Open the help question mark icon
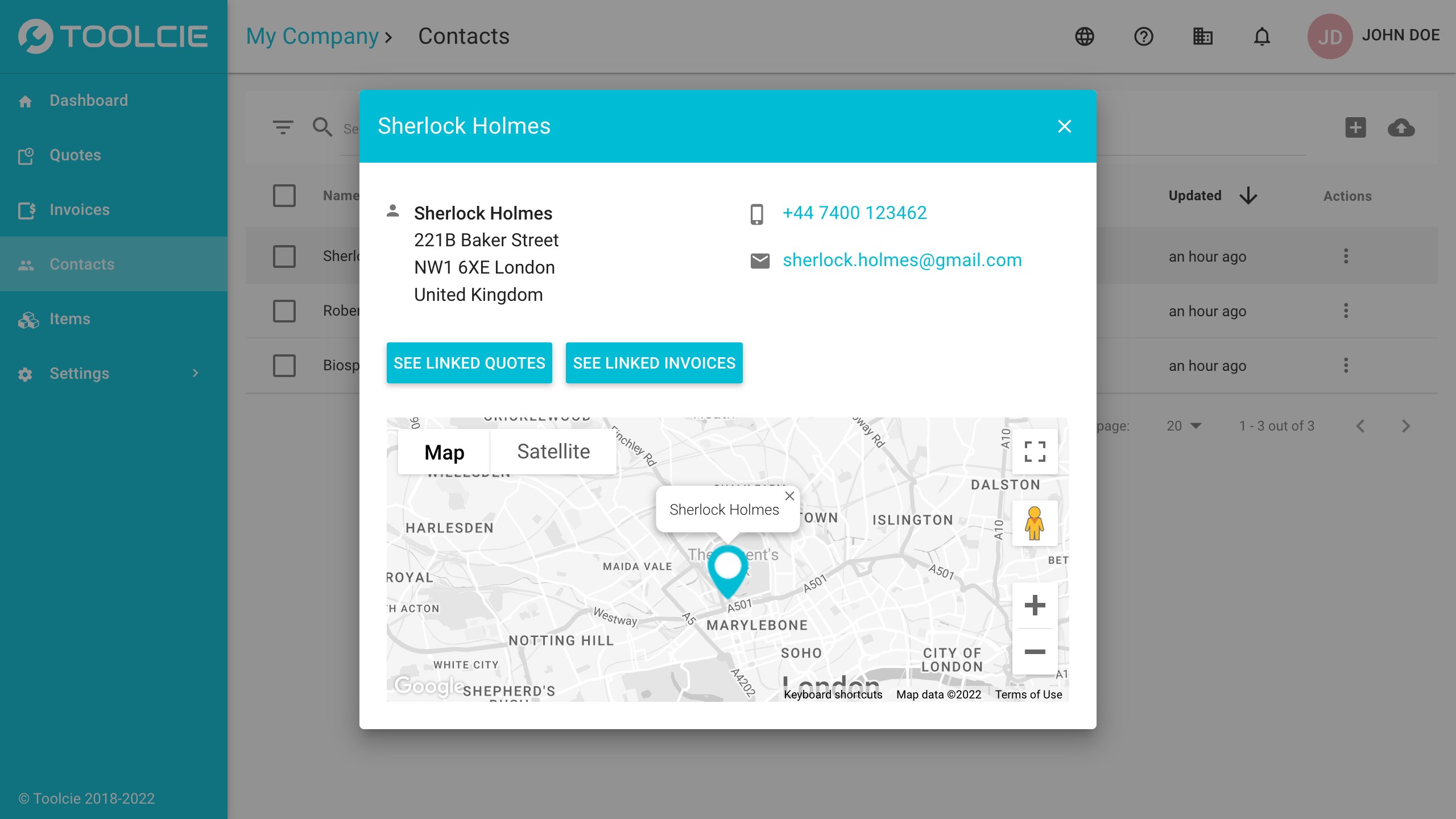The height and width of the screenshot is (819, 1456). click(1144, 36)
